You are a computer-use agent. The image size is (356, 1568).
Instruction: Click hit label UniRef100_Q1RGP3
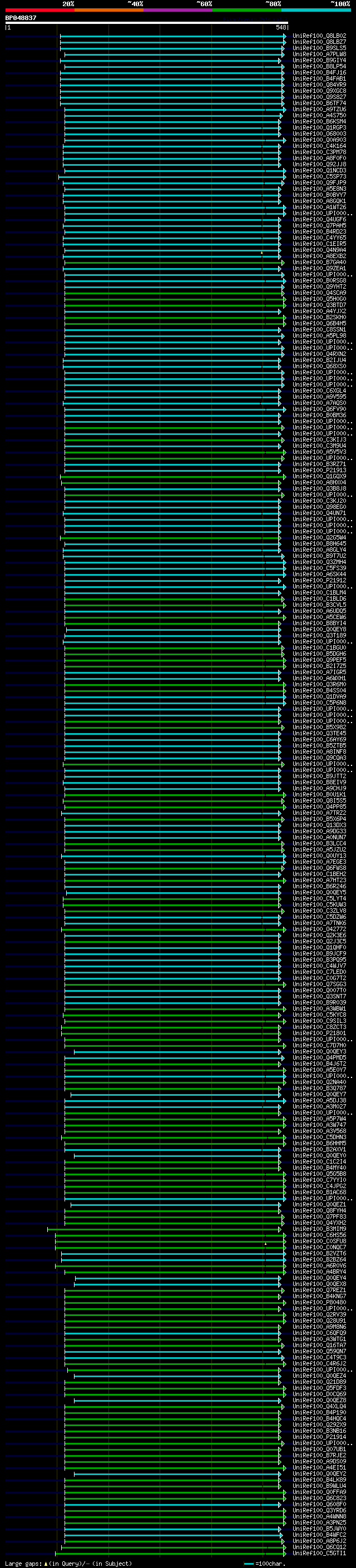(x=319, y=128)
